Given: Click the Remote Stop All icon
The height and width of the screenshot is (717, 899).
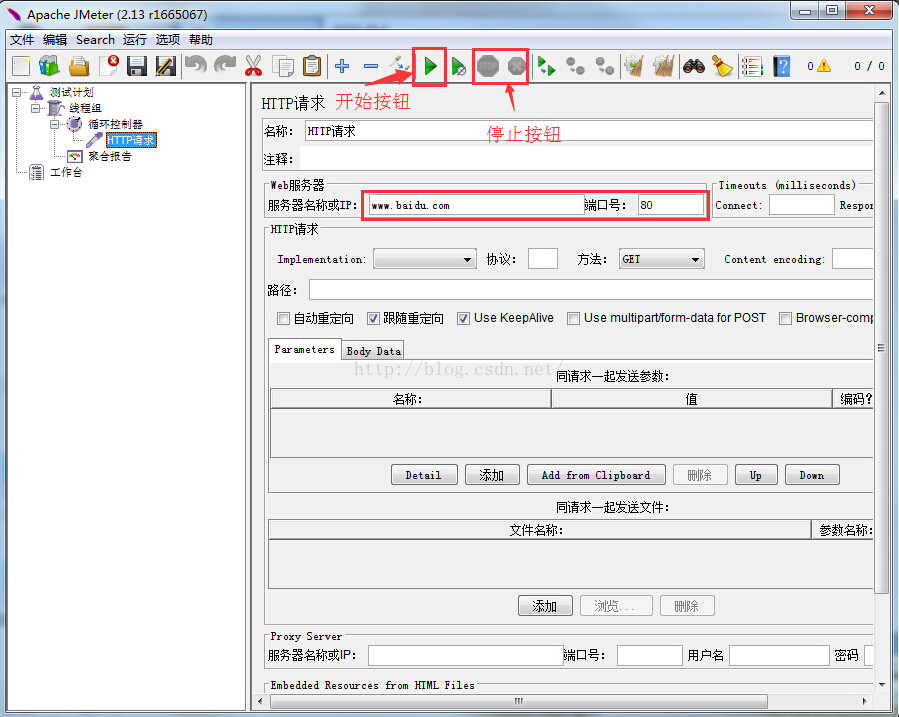Looking at the screenshot, I should 575,66.
